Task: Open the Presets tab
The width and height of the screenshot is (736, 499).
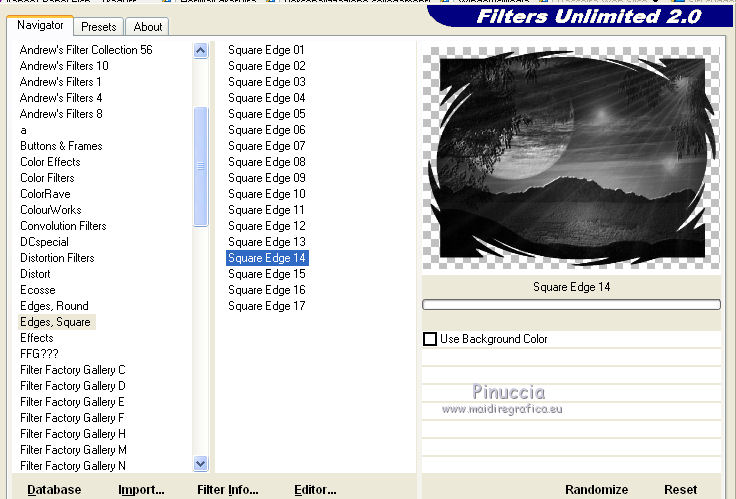Action: [x=99, y=27]
